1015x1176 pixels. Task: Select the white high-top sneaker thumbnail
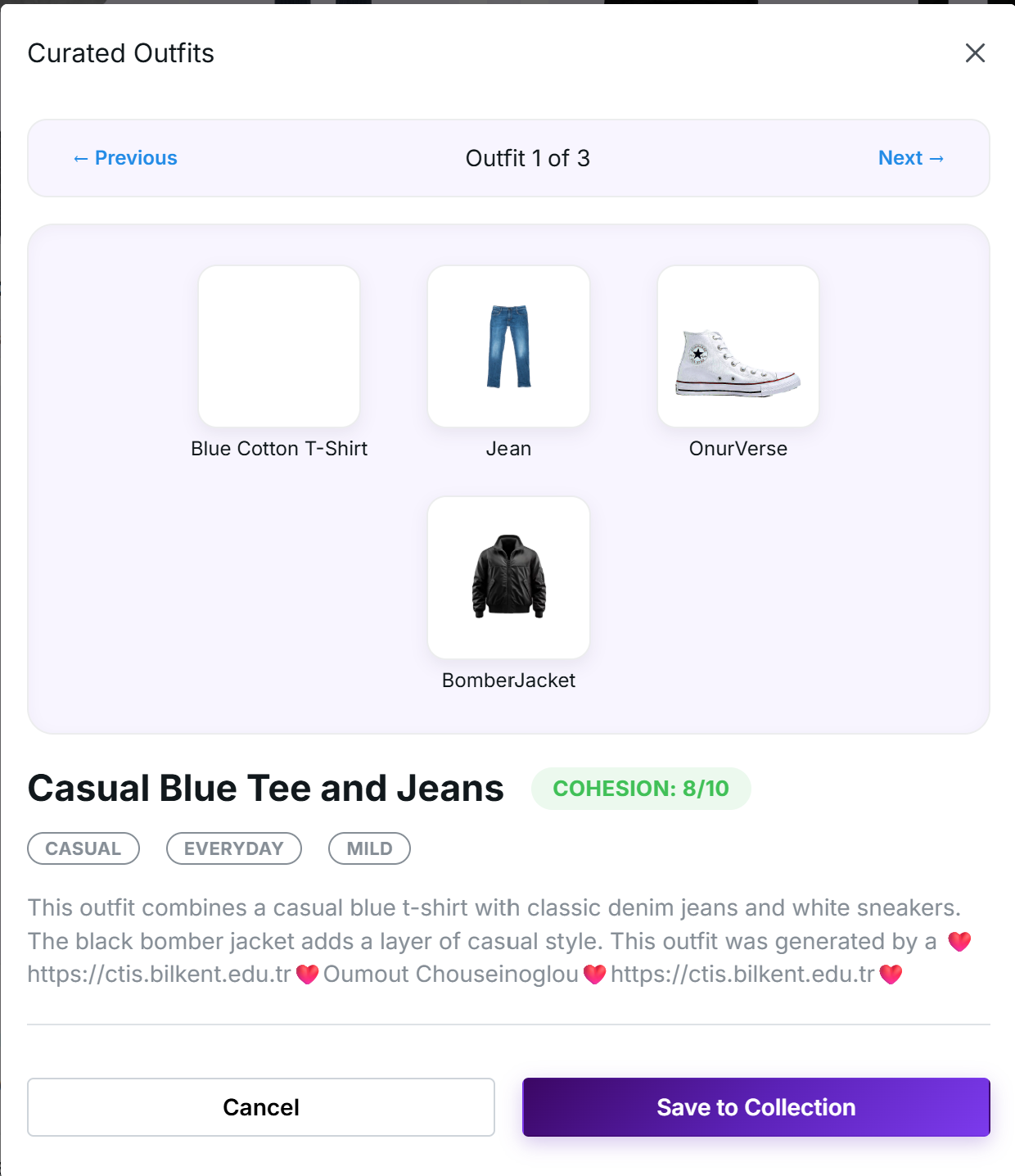pos(738,346)
